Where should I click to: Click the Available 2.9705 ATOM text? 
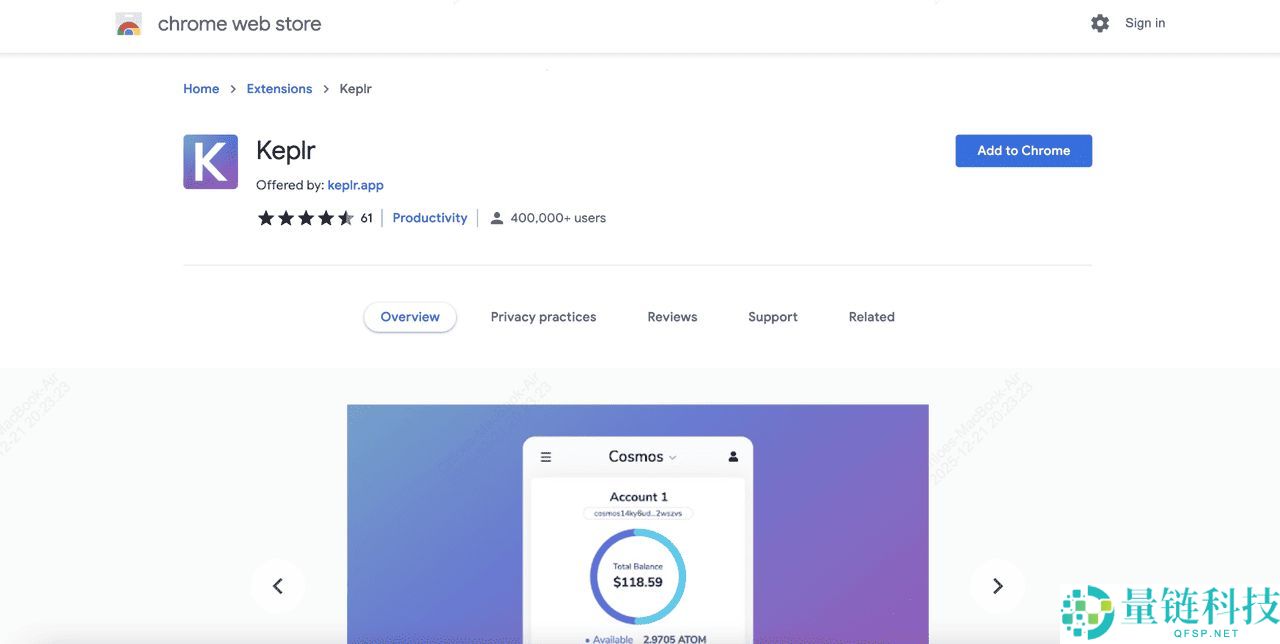[646, 638]
